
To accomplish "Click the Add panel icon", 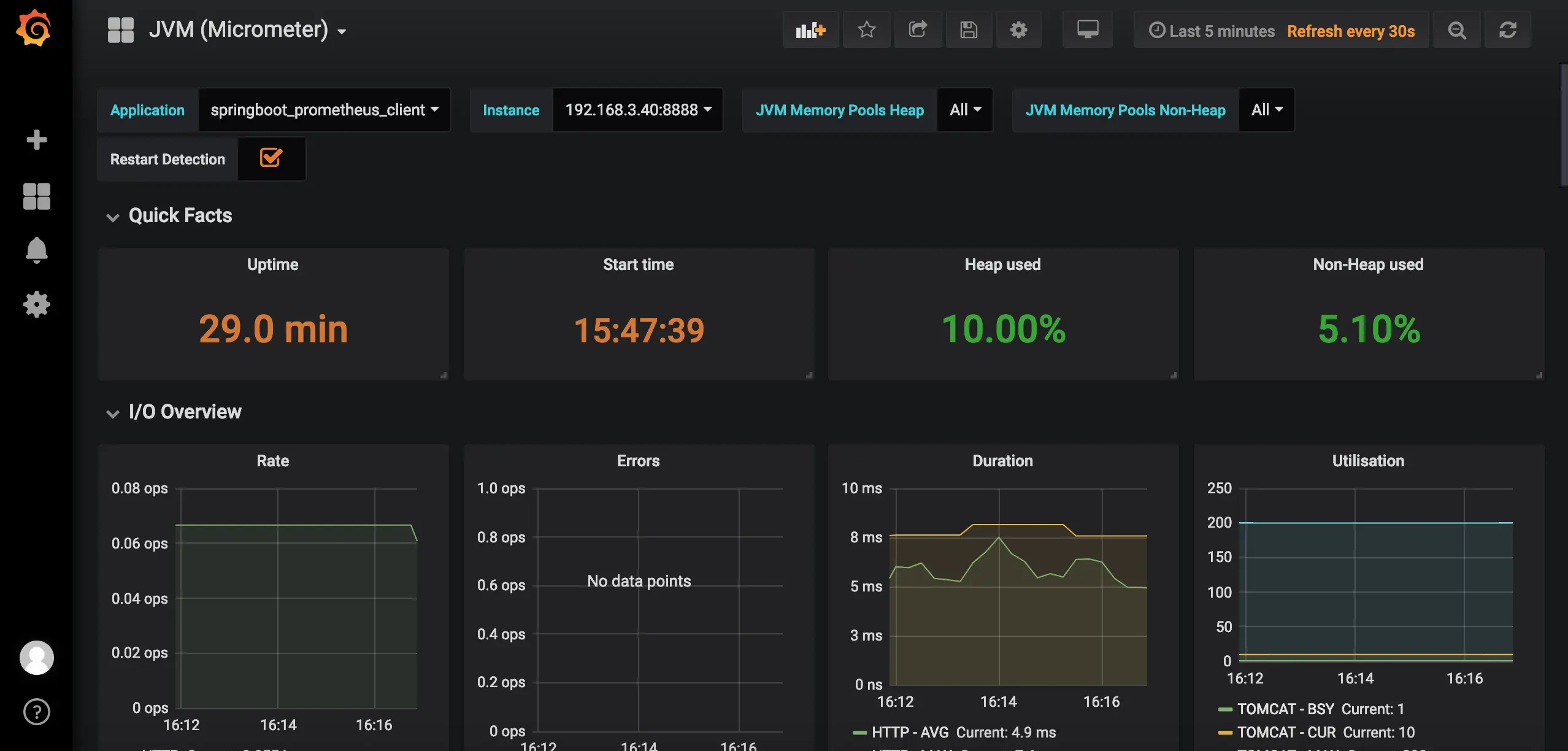I will pyautogui.click(x=810, y=29).
